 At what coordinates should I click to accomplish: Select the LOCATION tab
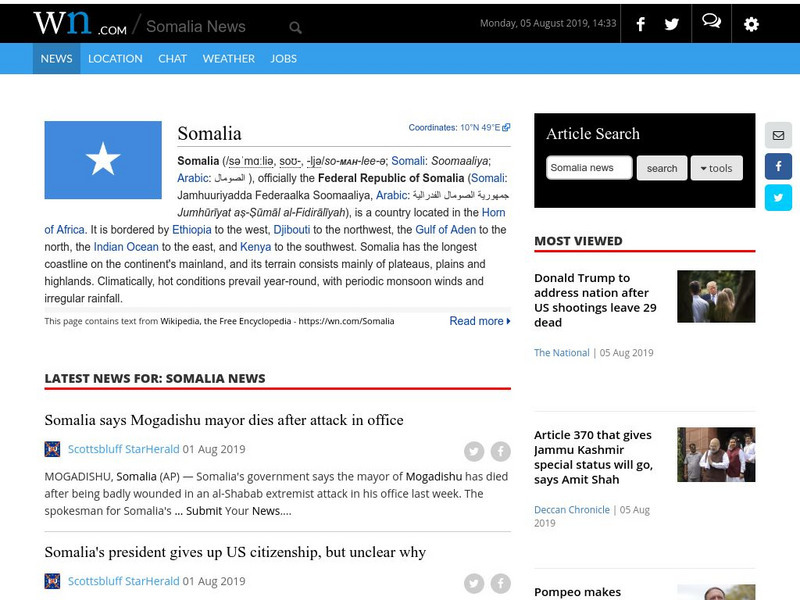[115, 58]
